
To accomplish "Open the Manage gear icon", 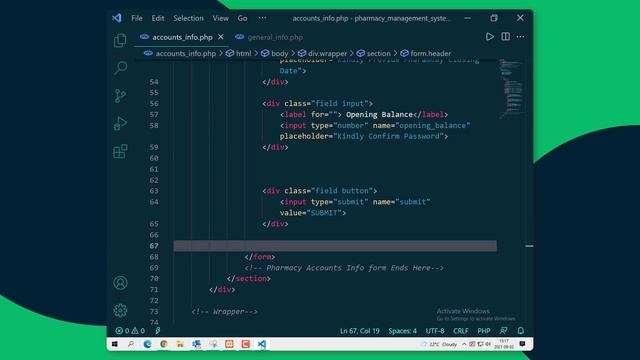I will (120, 311).
